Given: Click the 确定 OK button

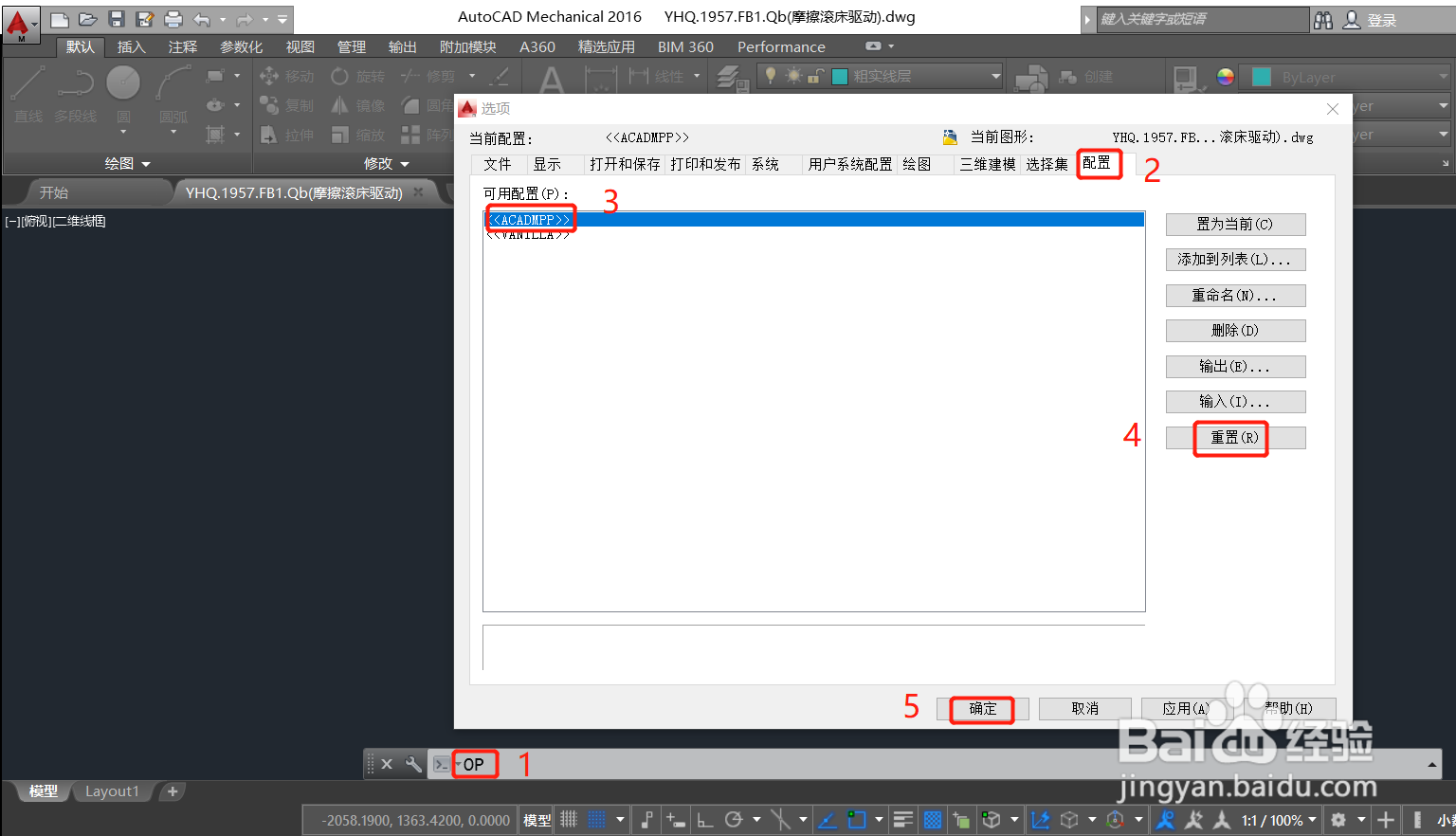Looking at the screenshot, I should point(983,709).
